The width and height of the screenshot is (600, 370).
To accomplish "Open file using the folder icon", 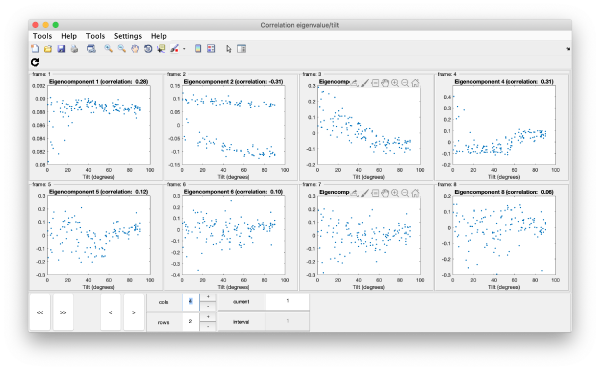I will (48, 49).
